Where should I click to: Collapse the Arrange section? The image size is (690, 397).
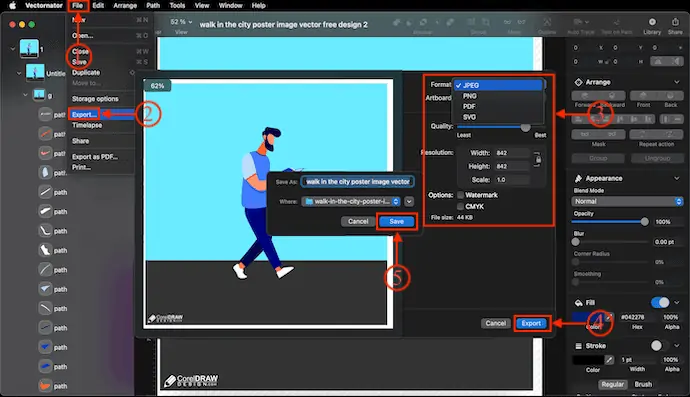[x=677, y=82]
